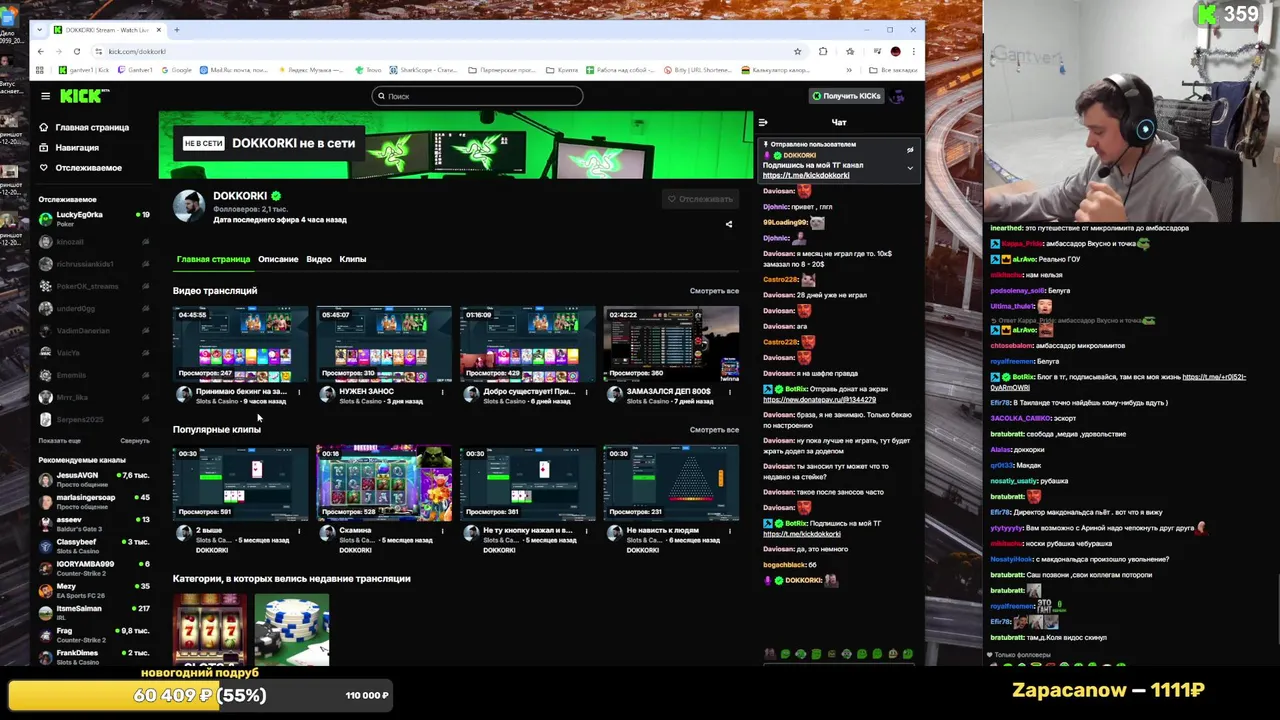1280x720 pixels.
Task: Open recommended channel ItsmeSaiman
Action: point(93,612)
